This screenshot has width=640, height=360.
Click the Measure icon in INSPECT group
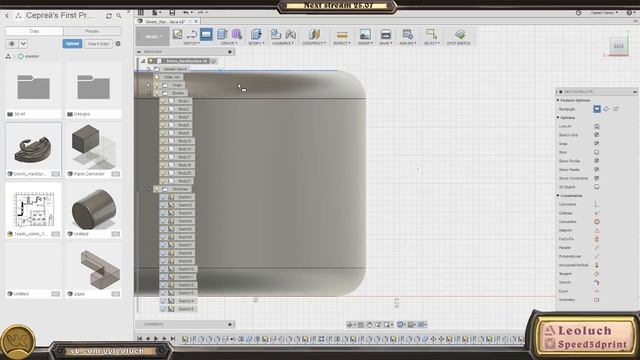click(x=342, y=35)
